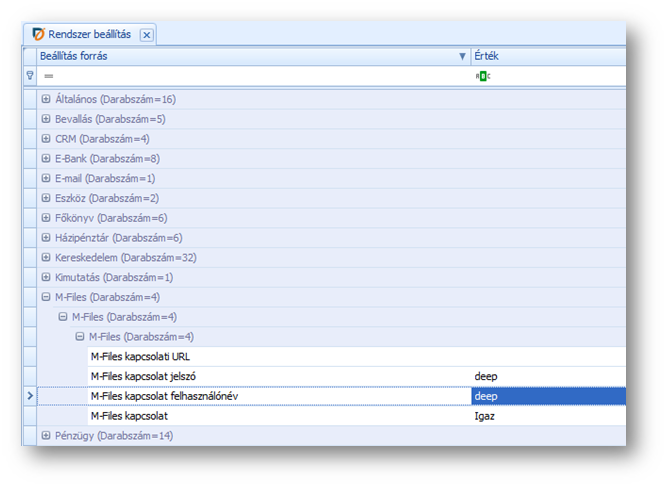Expand the Bevallás group

point(46,119)
